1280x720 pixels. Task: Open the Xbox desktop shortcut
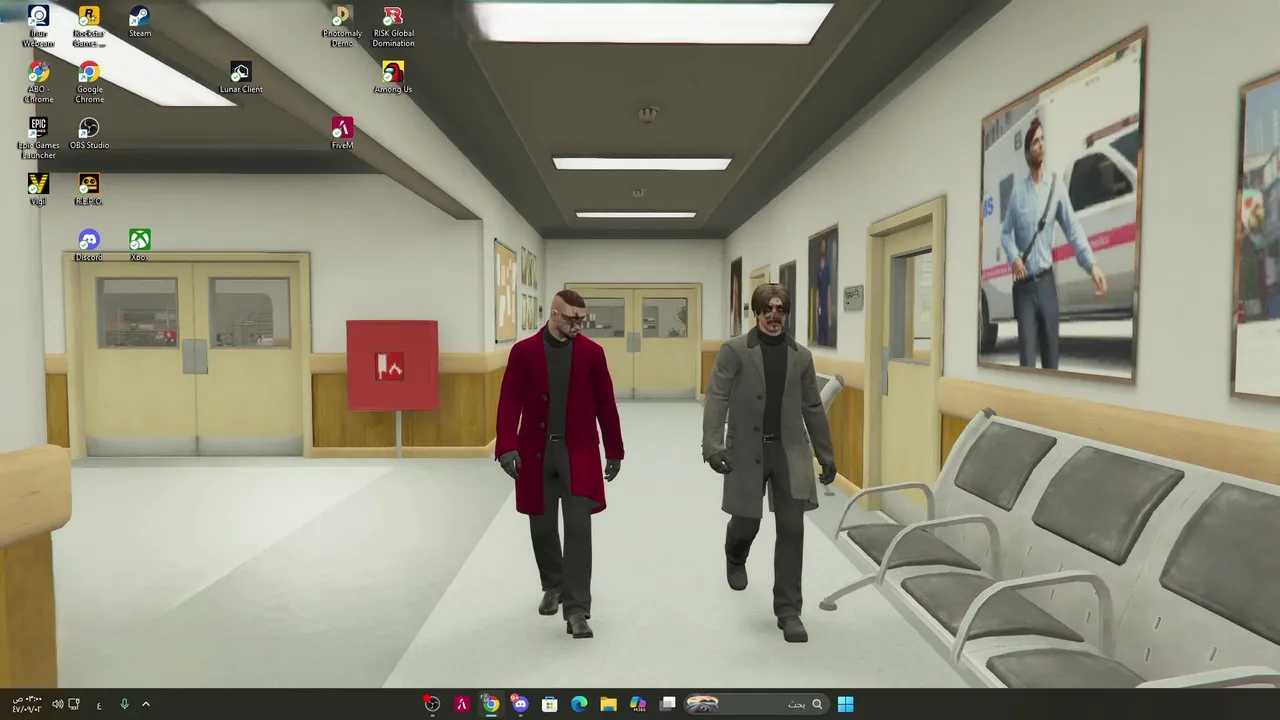pyautogui.click(x=139, y=245)
